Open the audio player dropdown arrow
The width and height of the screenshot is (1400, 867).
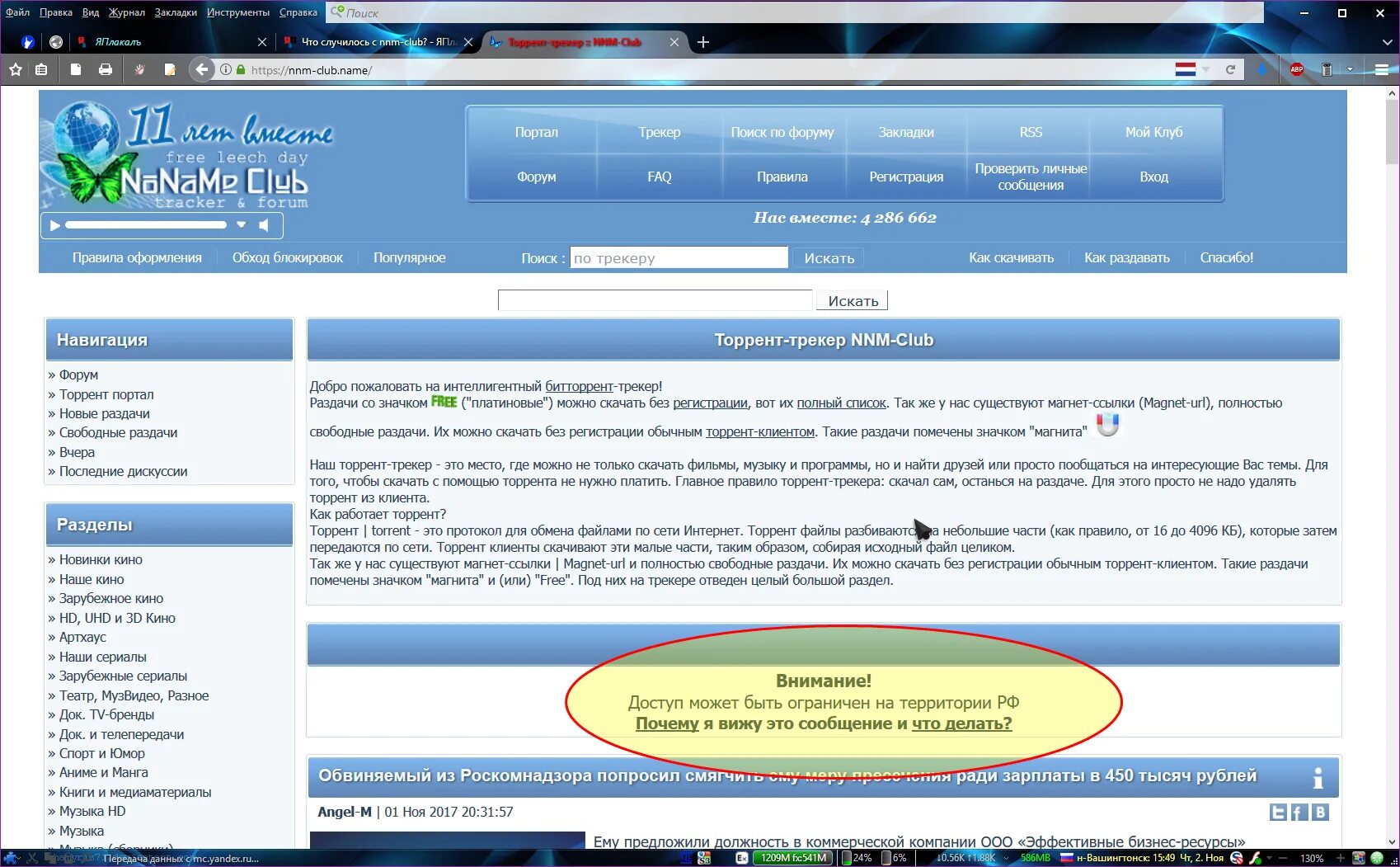(242, 225)
